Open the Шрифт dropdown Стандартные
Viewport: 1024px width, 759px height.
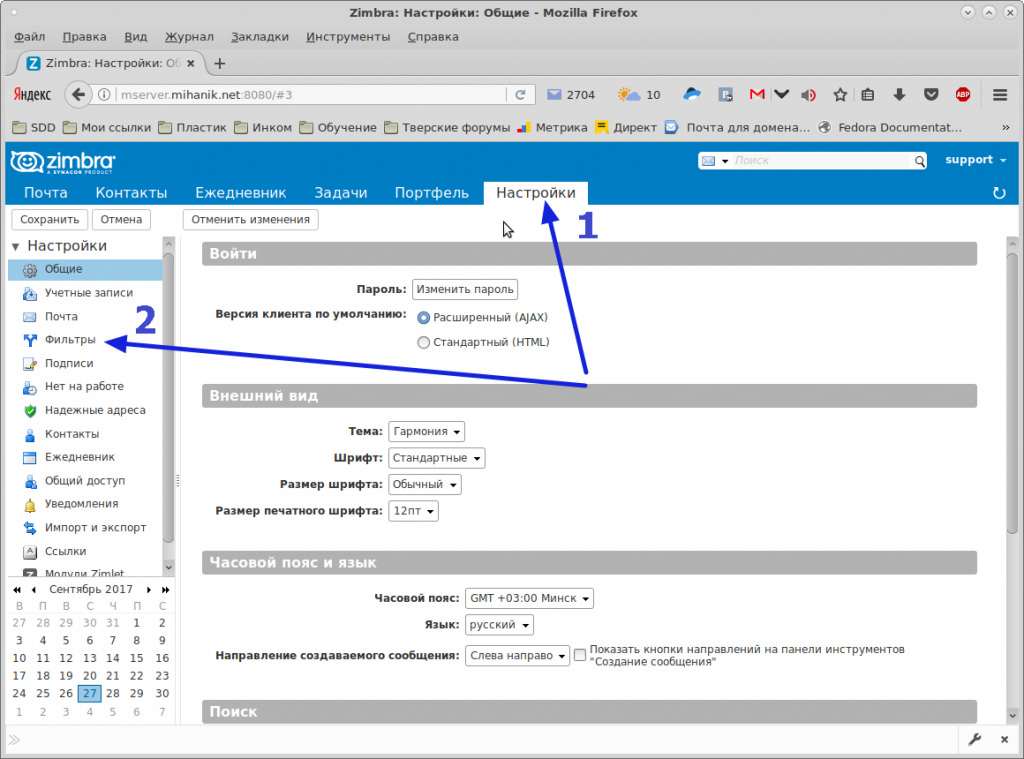(436, 458)
